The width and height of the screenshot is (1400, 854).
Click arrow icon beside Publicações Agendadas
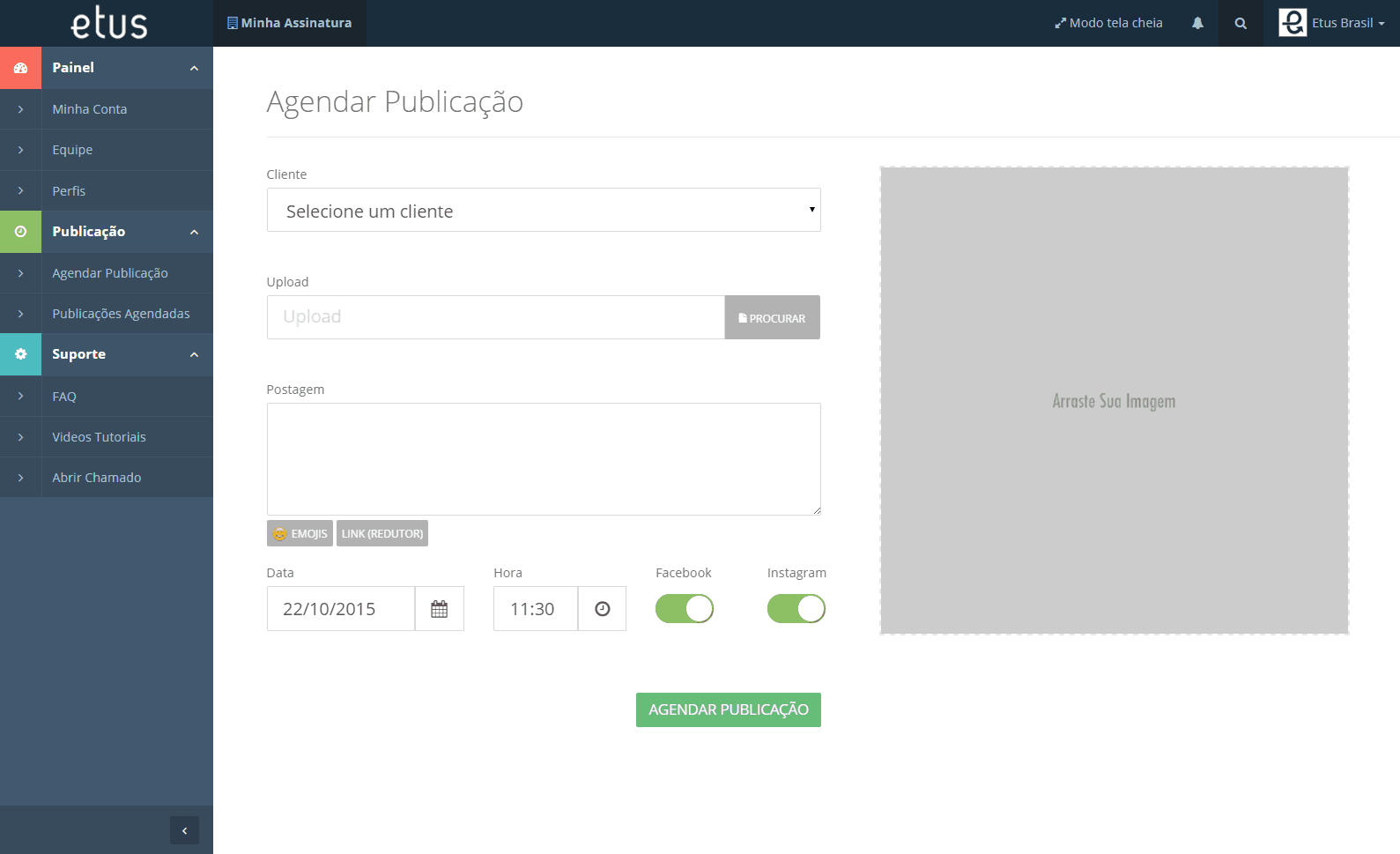pyautogui.click(x=20, y=314)
